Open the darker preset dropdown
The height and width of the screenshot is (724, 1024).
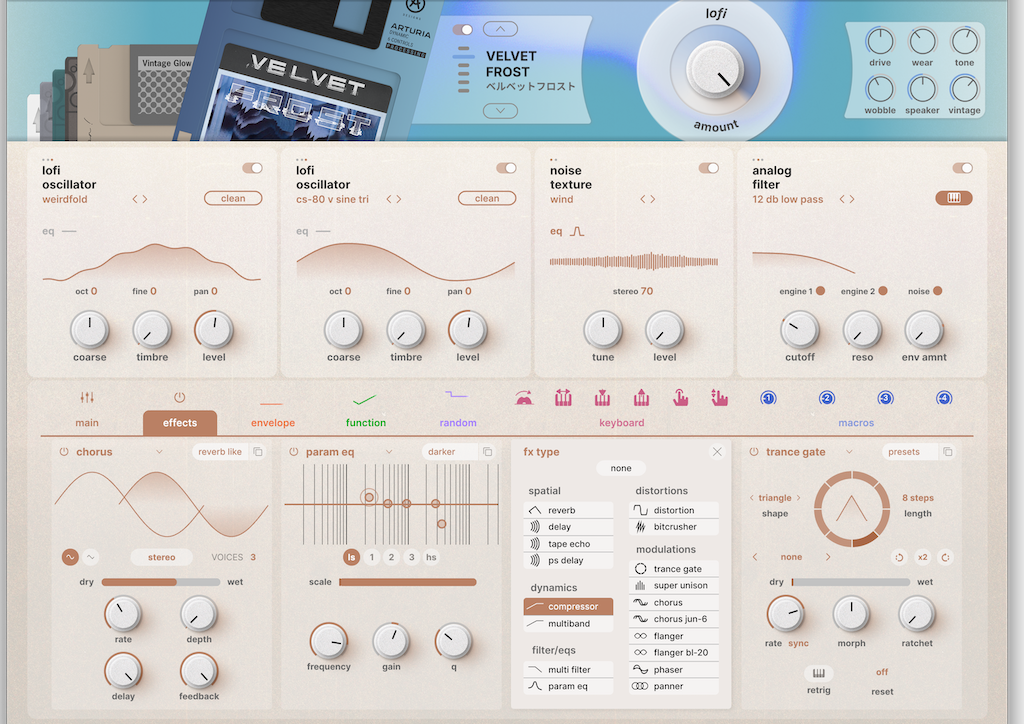pos(449,452)
